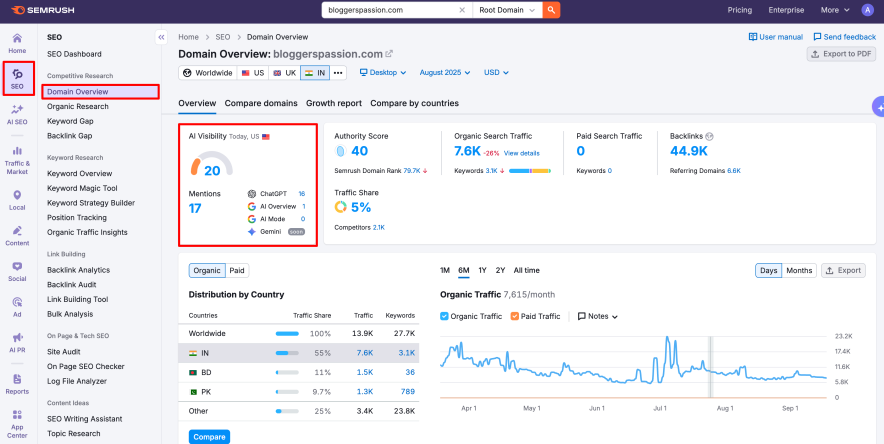Open the User manual
The image size is (884, 444).
coord(776,37)
